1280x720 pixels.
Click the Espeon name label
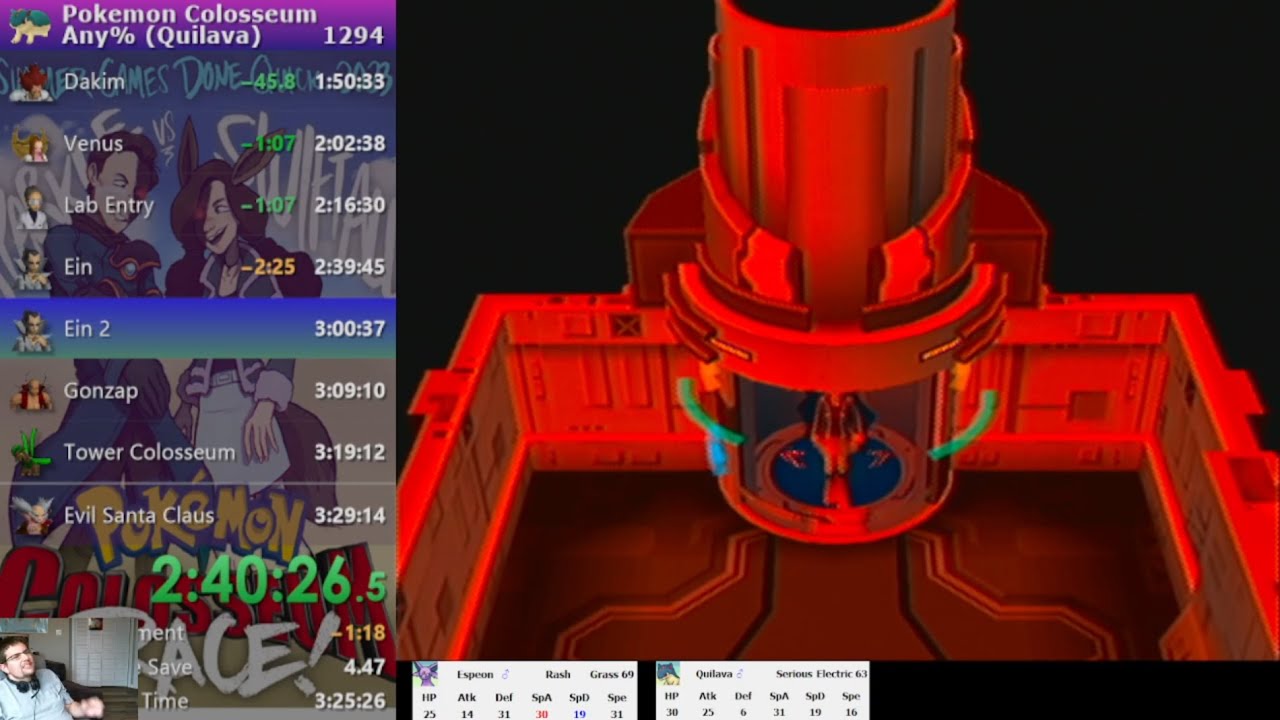474,674
